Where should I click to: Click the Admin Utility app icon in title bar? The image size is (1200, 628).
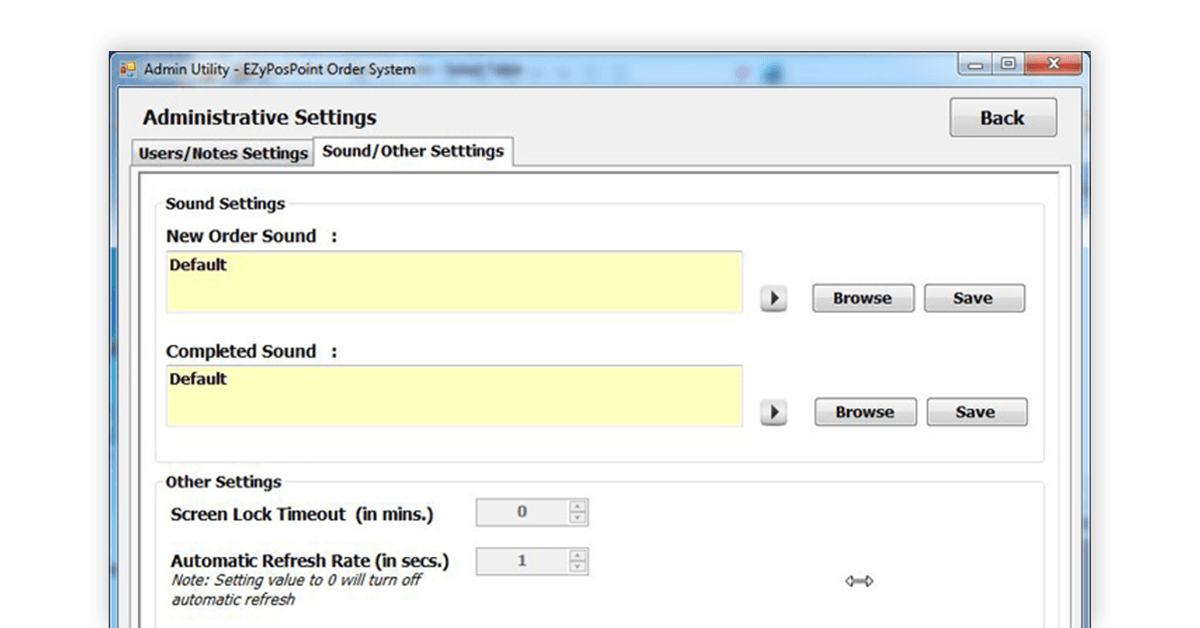coord(128,69)
